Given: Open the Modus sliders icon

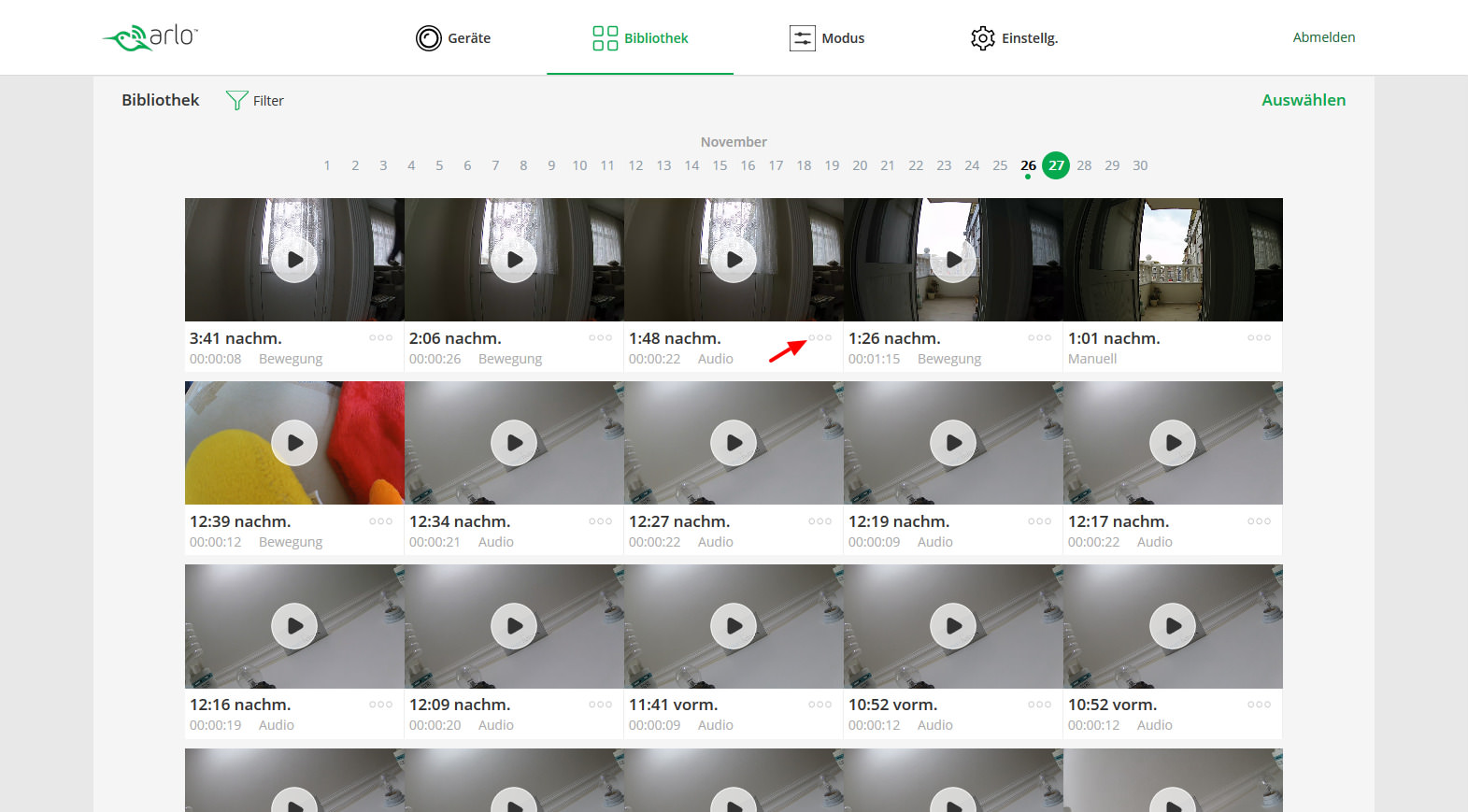Looking at the screenshot, I should (802, 38).
